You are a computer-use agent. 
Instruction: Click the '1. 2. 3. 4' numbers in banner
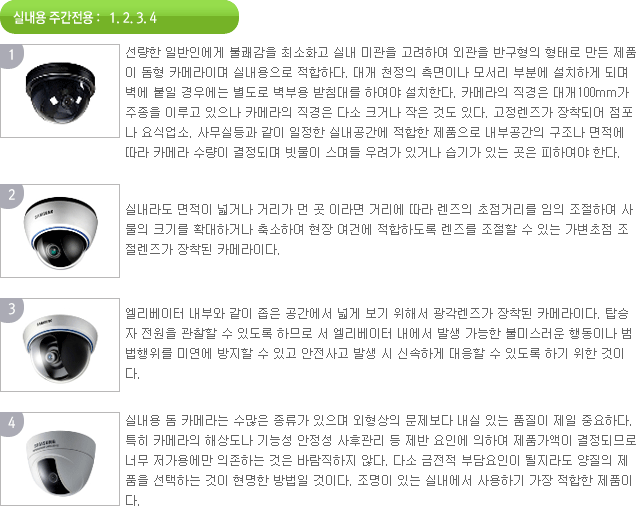[133, 18]
